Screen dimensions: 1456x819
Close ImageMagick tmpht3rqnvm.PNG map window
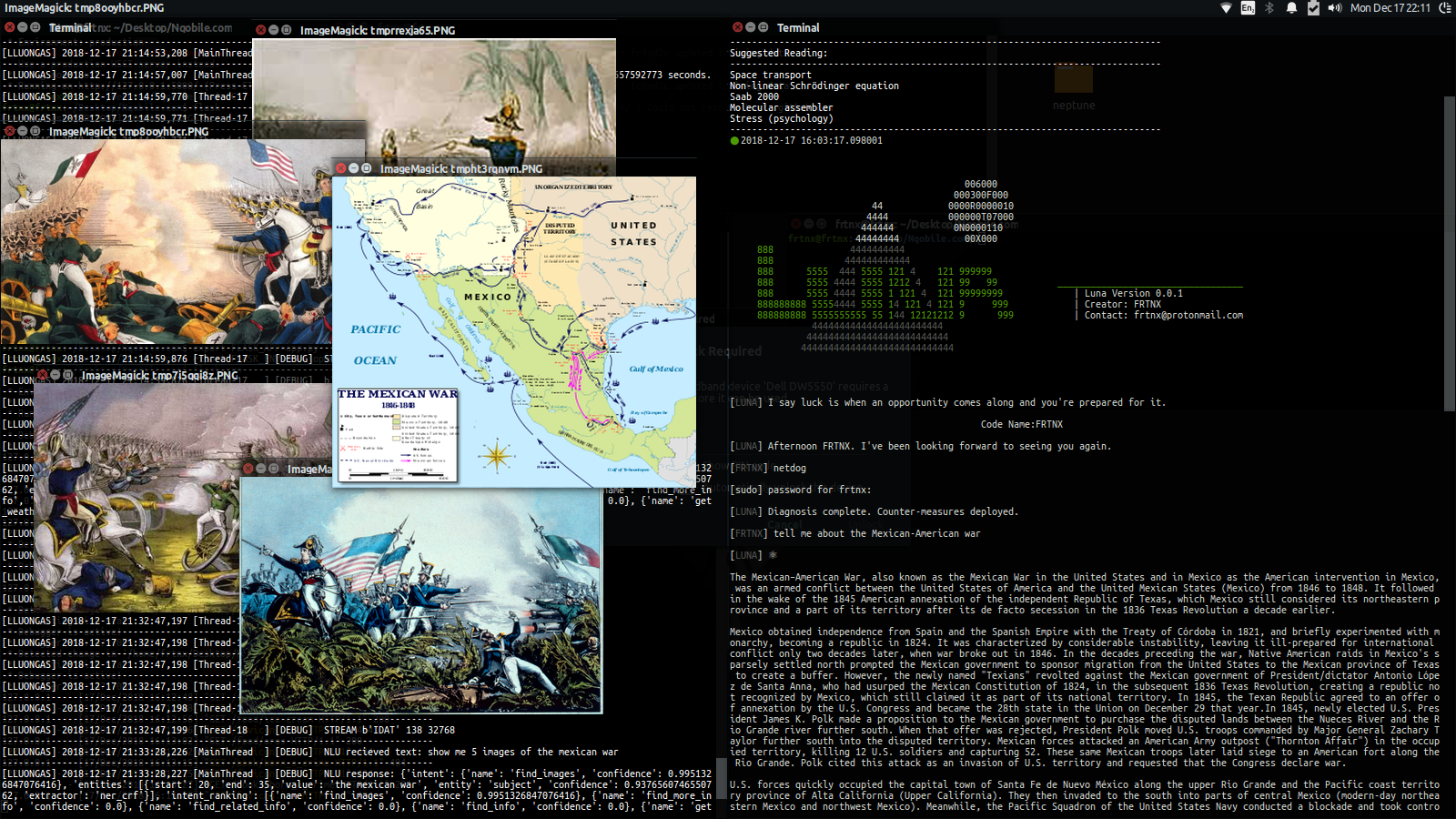point(341,168)
